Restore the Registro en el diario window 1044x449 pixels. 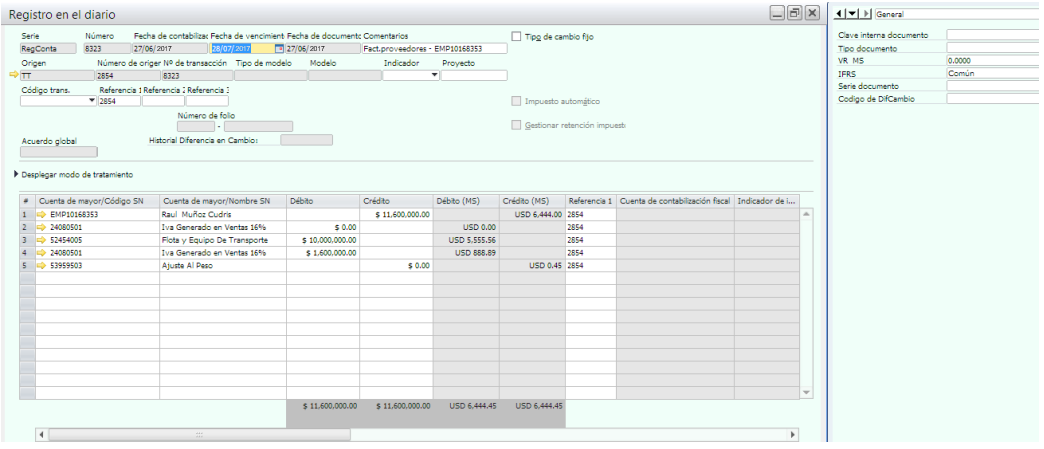click(x=794, y=14)
